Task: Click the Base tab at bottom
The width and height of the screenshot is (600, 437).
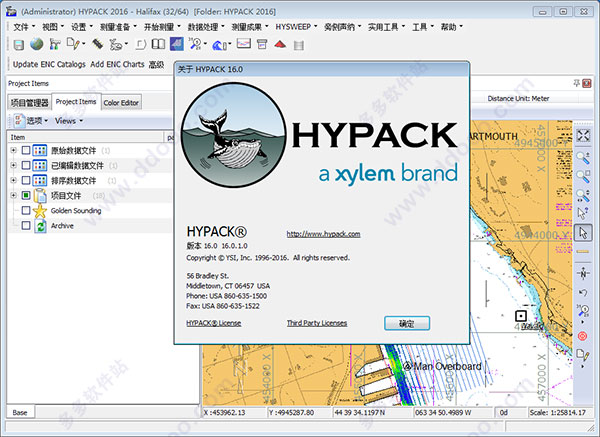Action: (20, 413)
